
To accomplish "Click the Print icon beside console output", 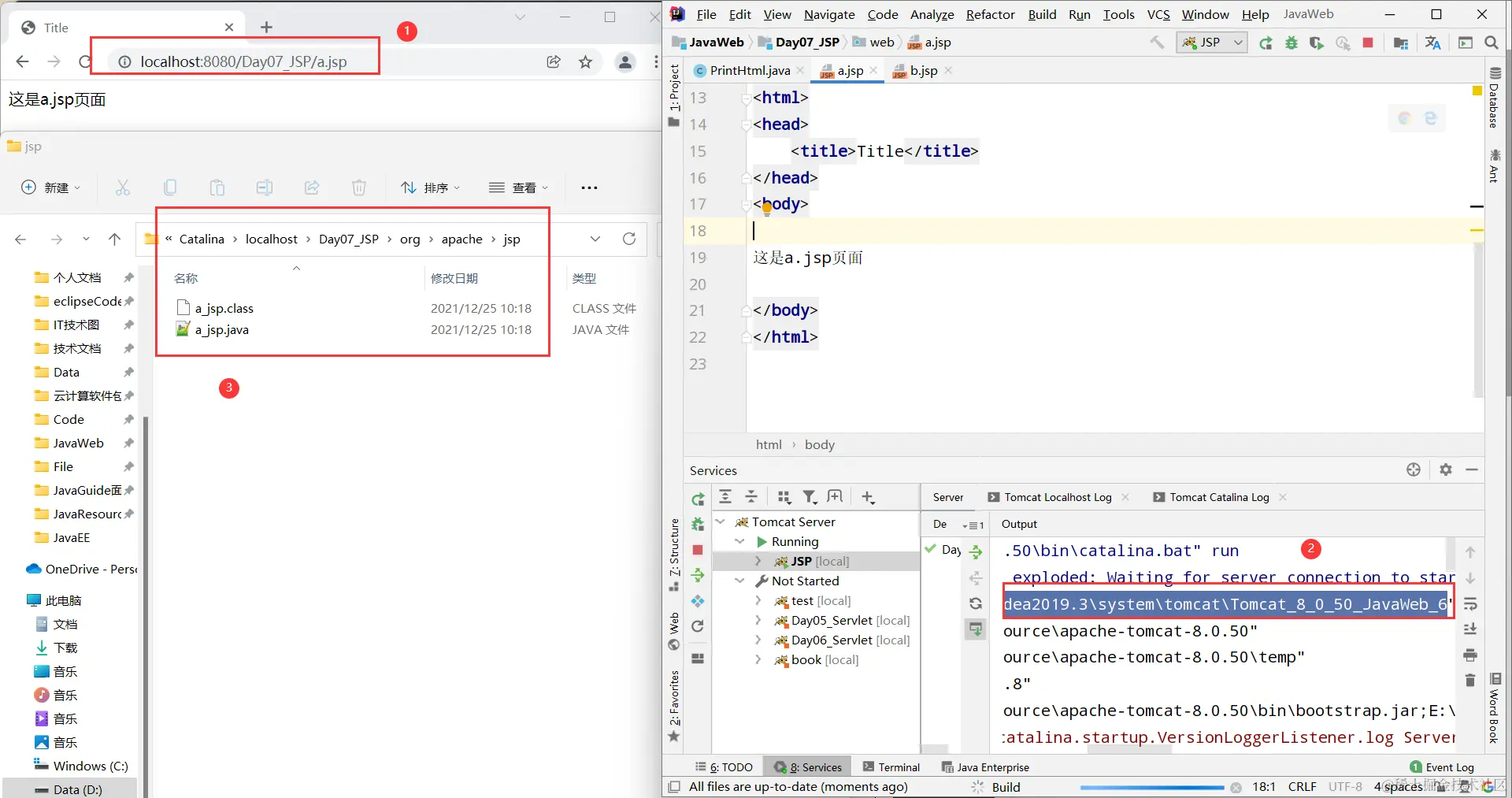I will point(1470,655).
